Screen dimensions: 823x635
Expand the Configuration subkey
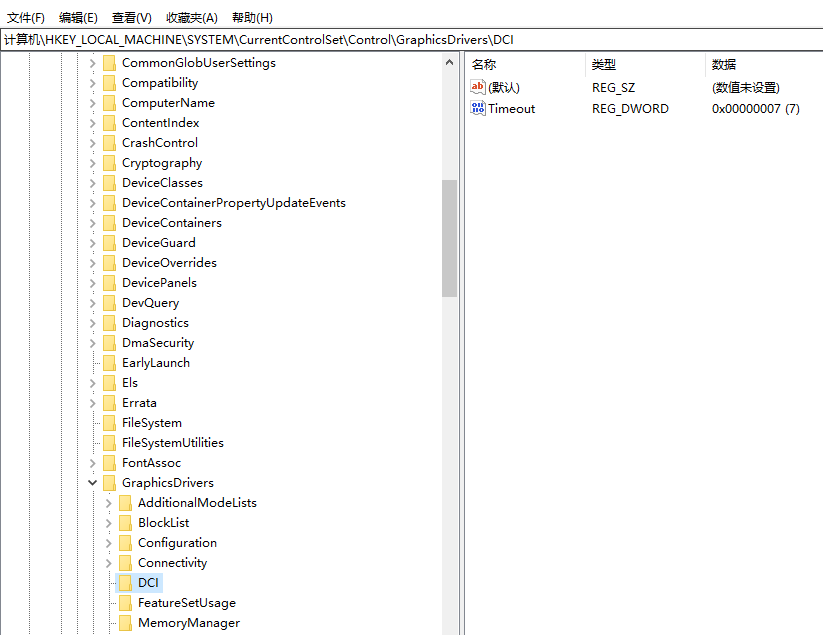pyautogui.click(x=109, y=543)
